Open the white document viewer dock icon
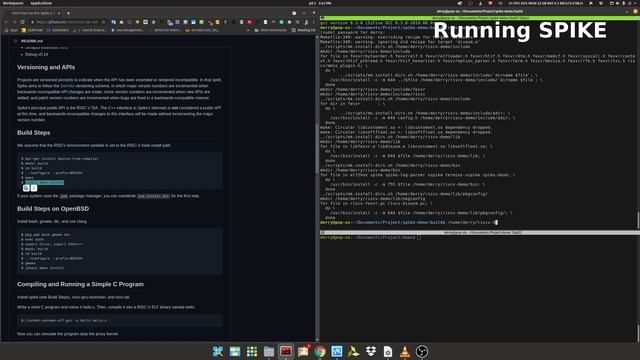 (x=388, y=351)
